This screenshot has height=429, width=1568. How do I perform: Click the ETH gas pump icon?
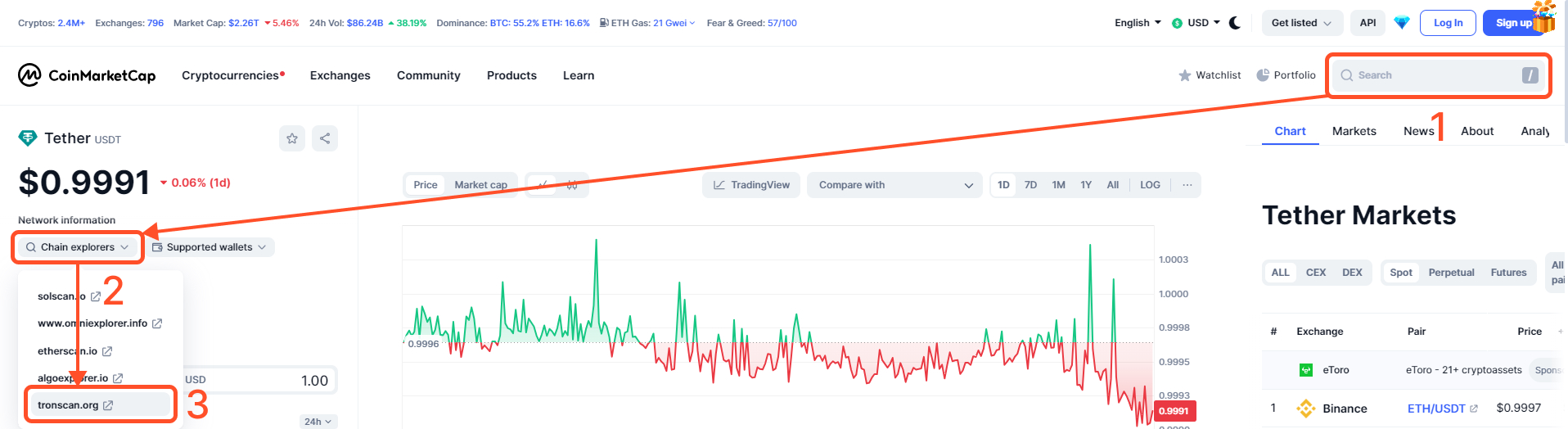604,23
